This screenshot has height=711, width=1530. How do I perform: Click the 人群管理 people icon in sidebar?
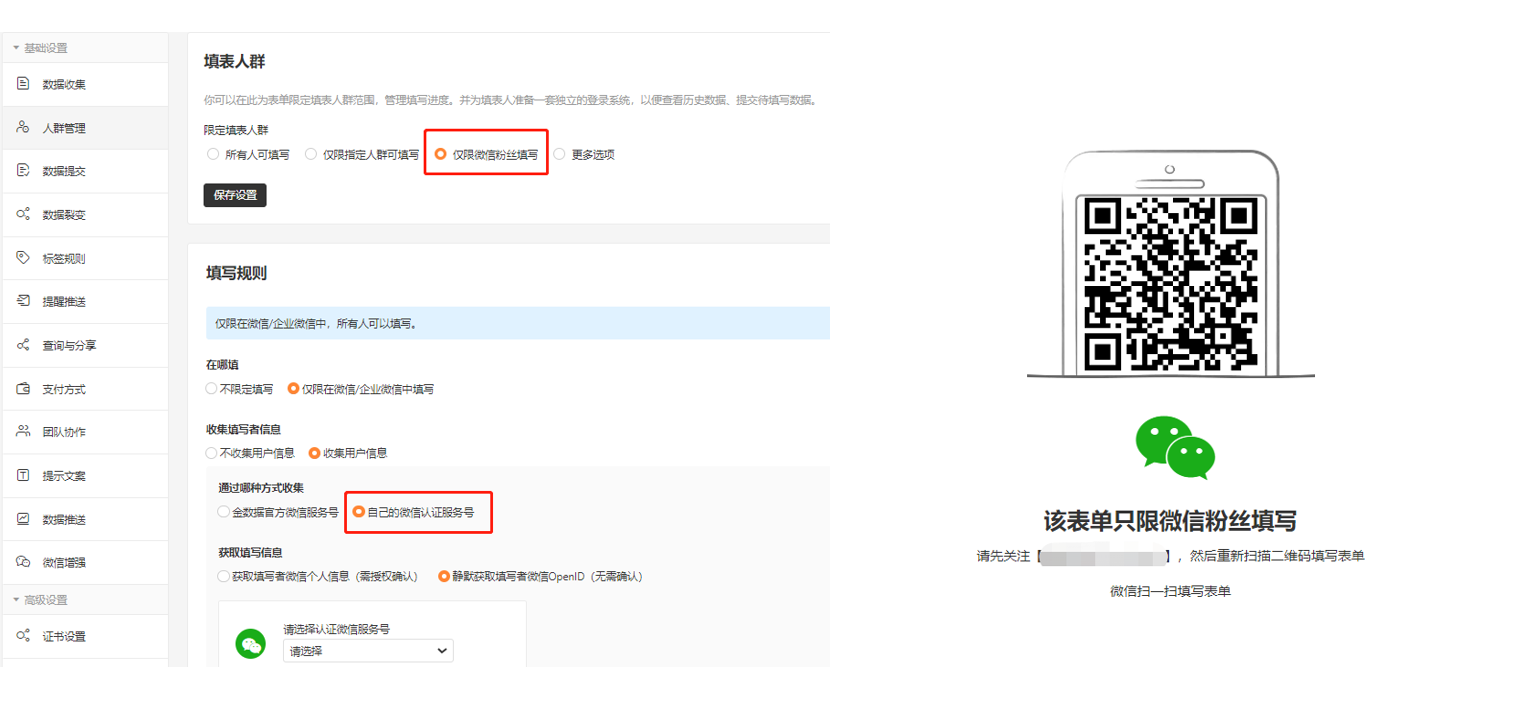coord(23,127)
